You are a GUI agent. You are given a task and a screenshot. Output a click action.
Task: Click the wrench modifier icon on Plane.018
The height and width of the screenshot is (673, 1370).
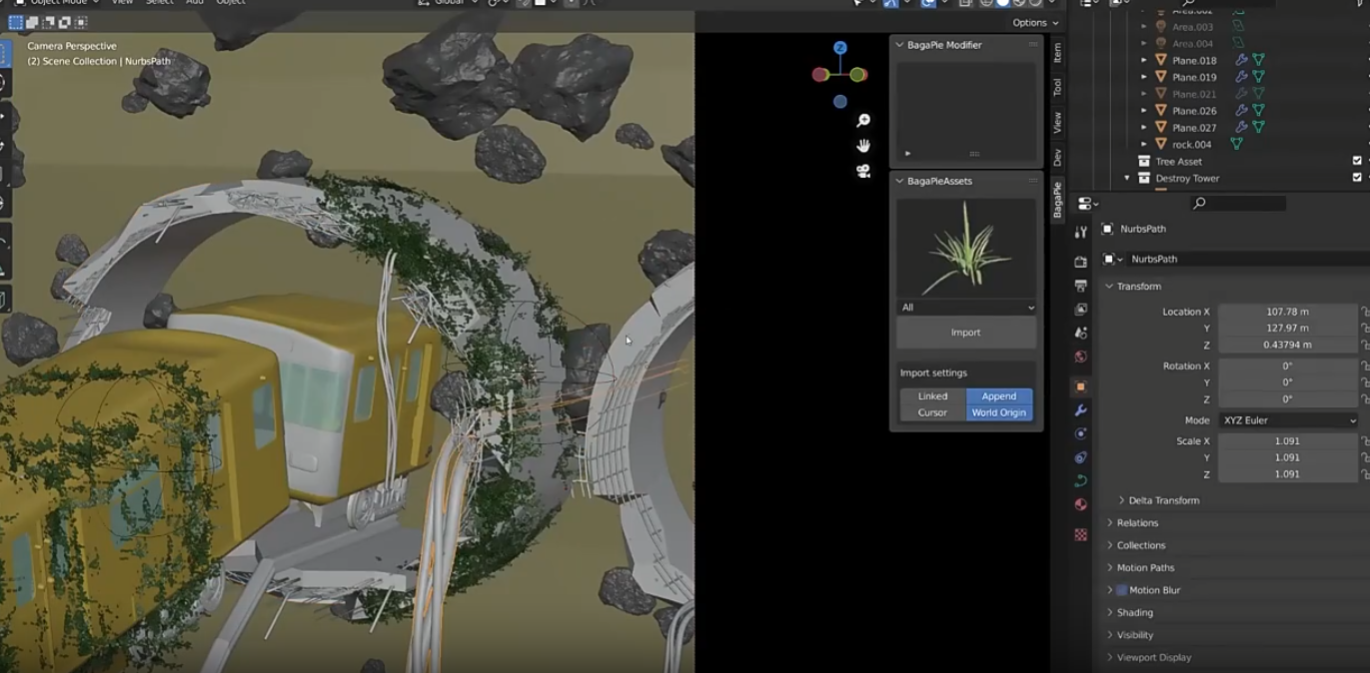pos(1241,60)
